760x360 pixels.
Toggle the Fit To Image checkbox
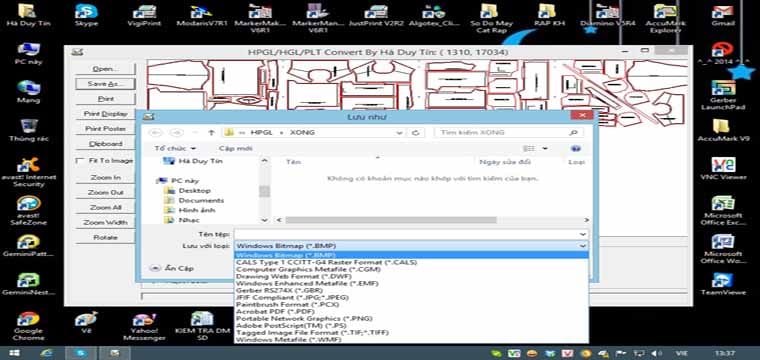(80, 160)
